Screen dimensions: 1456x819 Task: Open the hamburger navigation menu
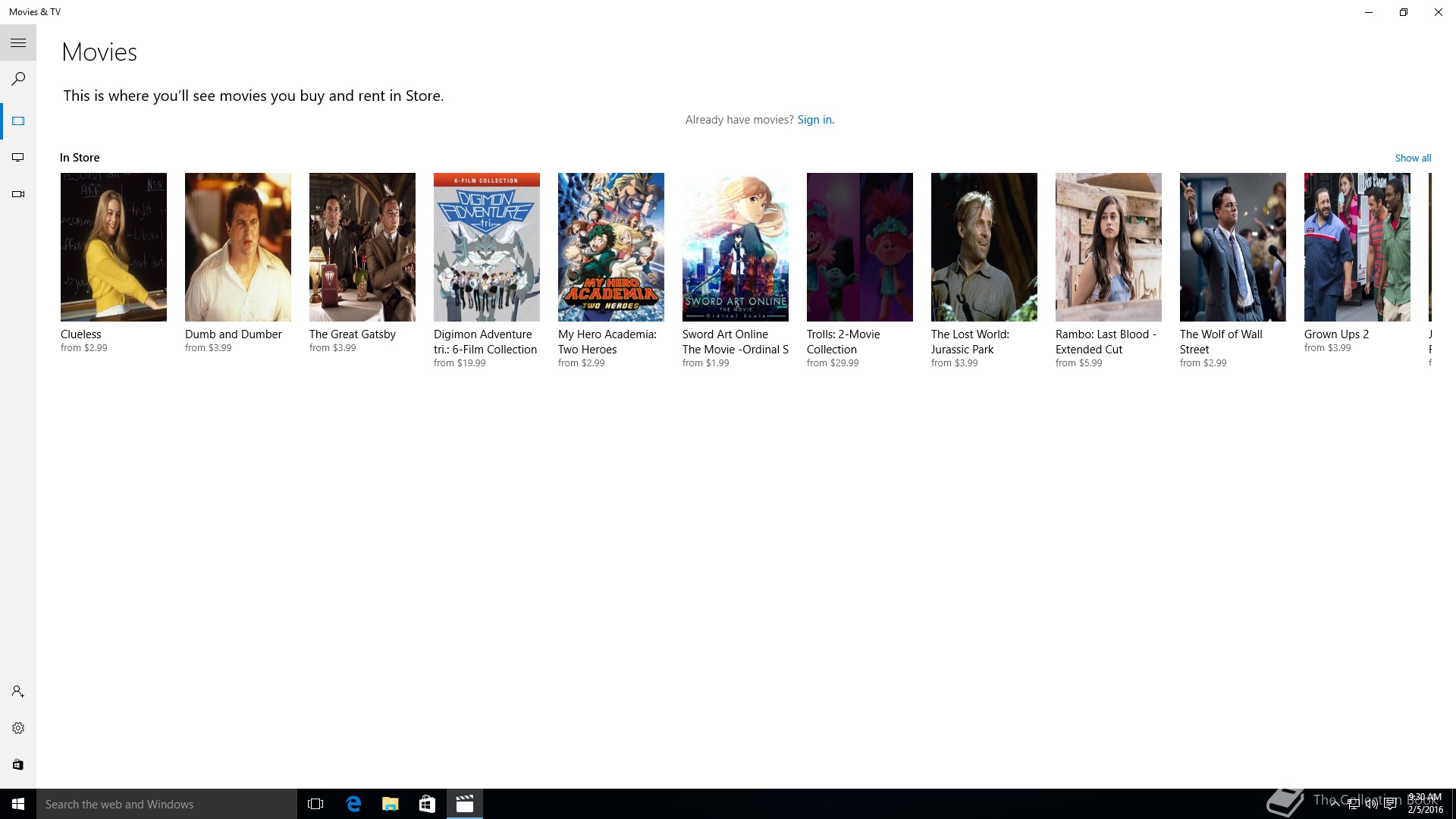click(18, 42)
